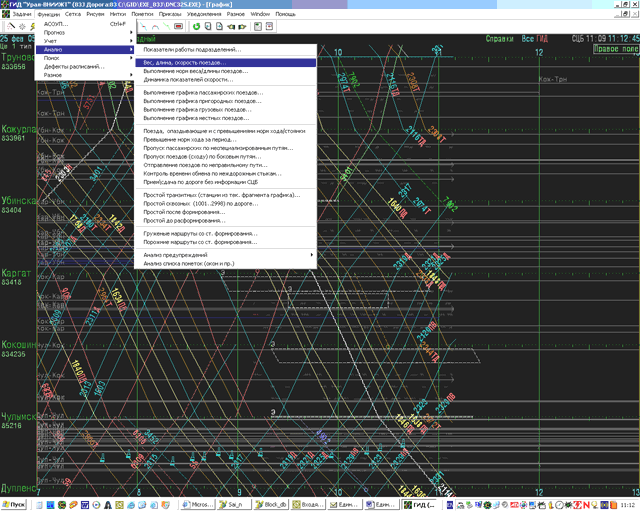640x512 pixels.
Task: Click the sun-shaped icon in the toolbar
Action: pos(21,25)
